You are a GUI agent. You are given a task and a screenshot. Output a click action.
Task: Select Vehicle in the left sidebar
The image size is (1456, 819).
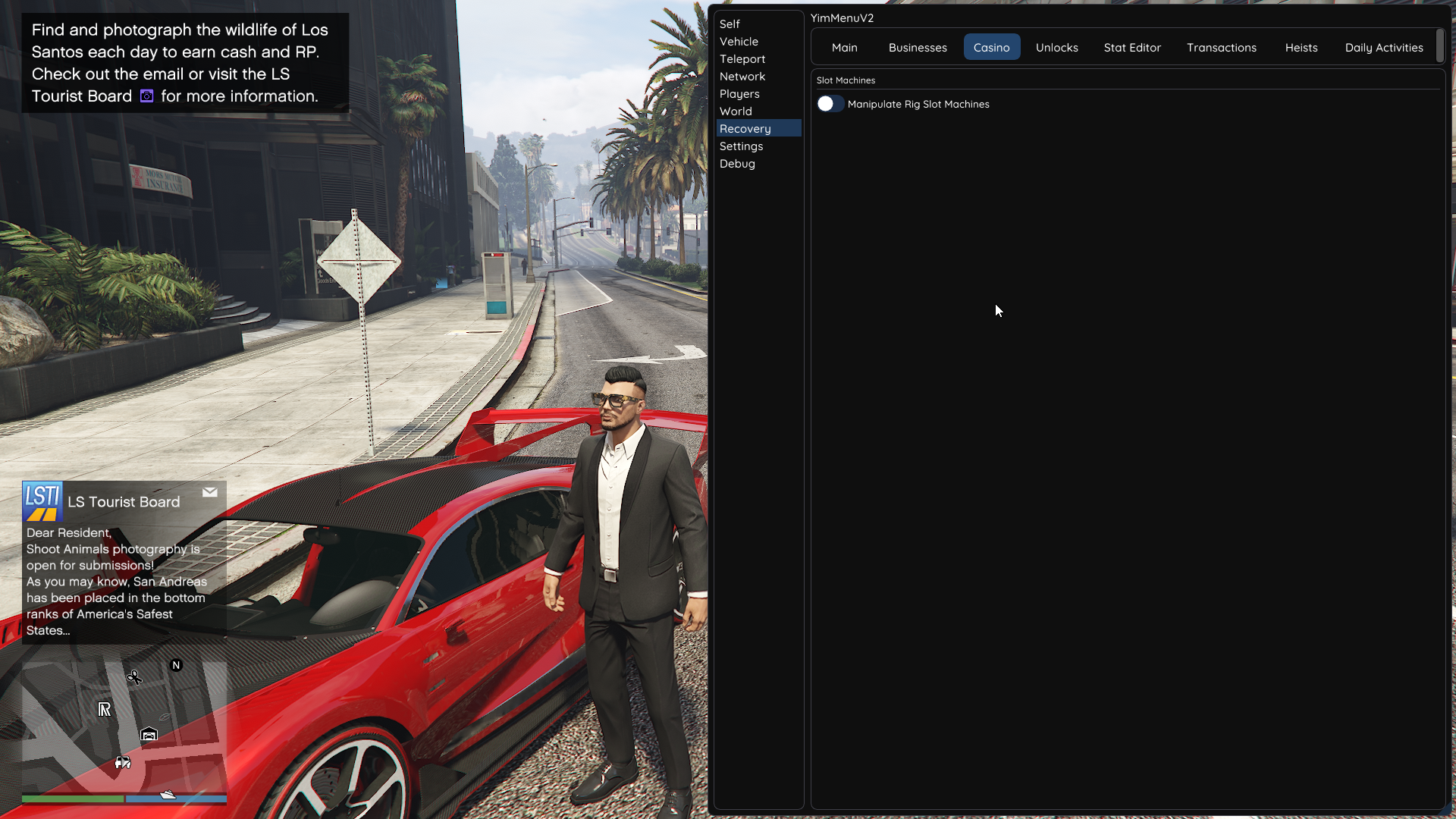(x=739, y=42)
